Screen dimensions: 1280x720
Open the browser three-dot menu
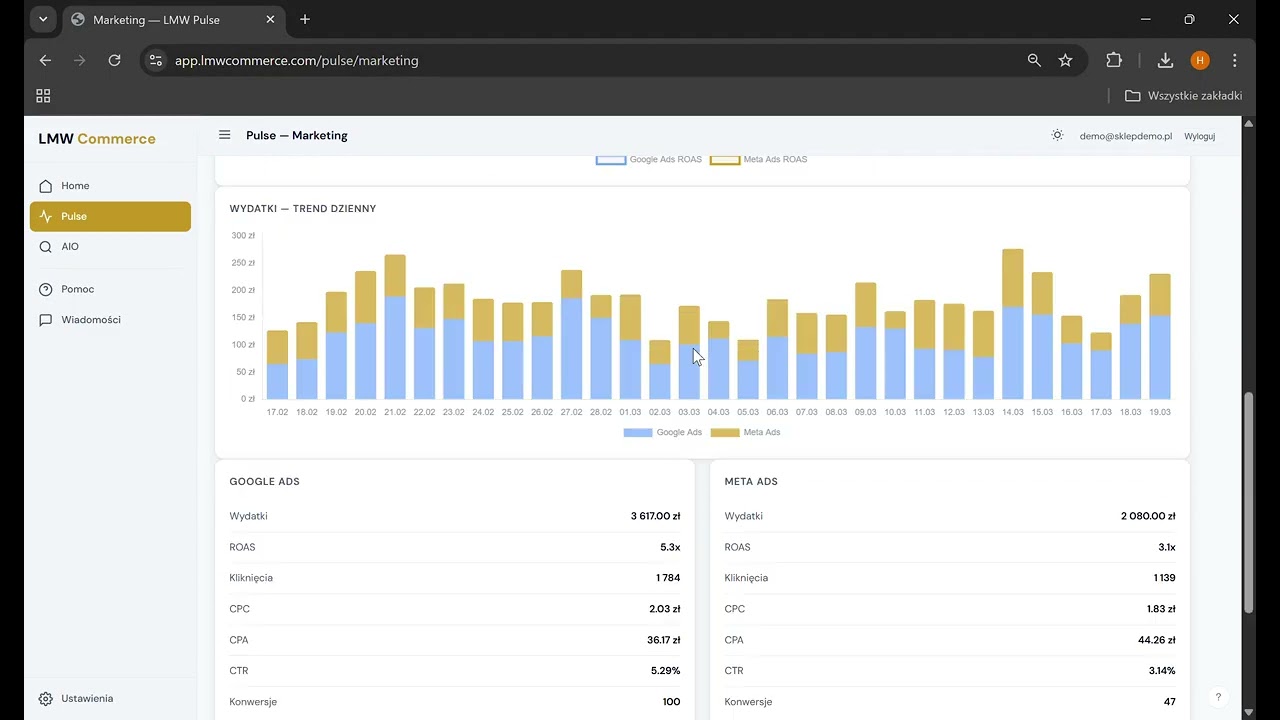pos(1235,60)
